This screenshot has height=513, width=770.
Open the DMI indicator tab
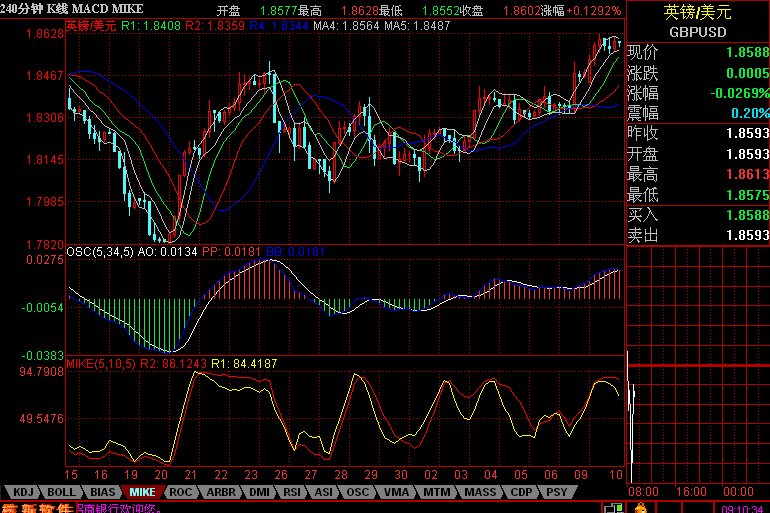tap(258, 492)
